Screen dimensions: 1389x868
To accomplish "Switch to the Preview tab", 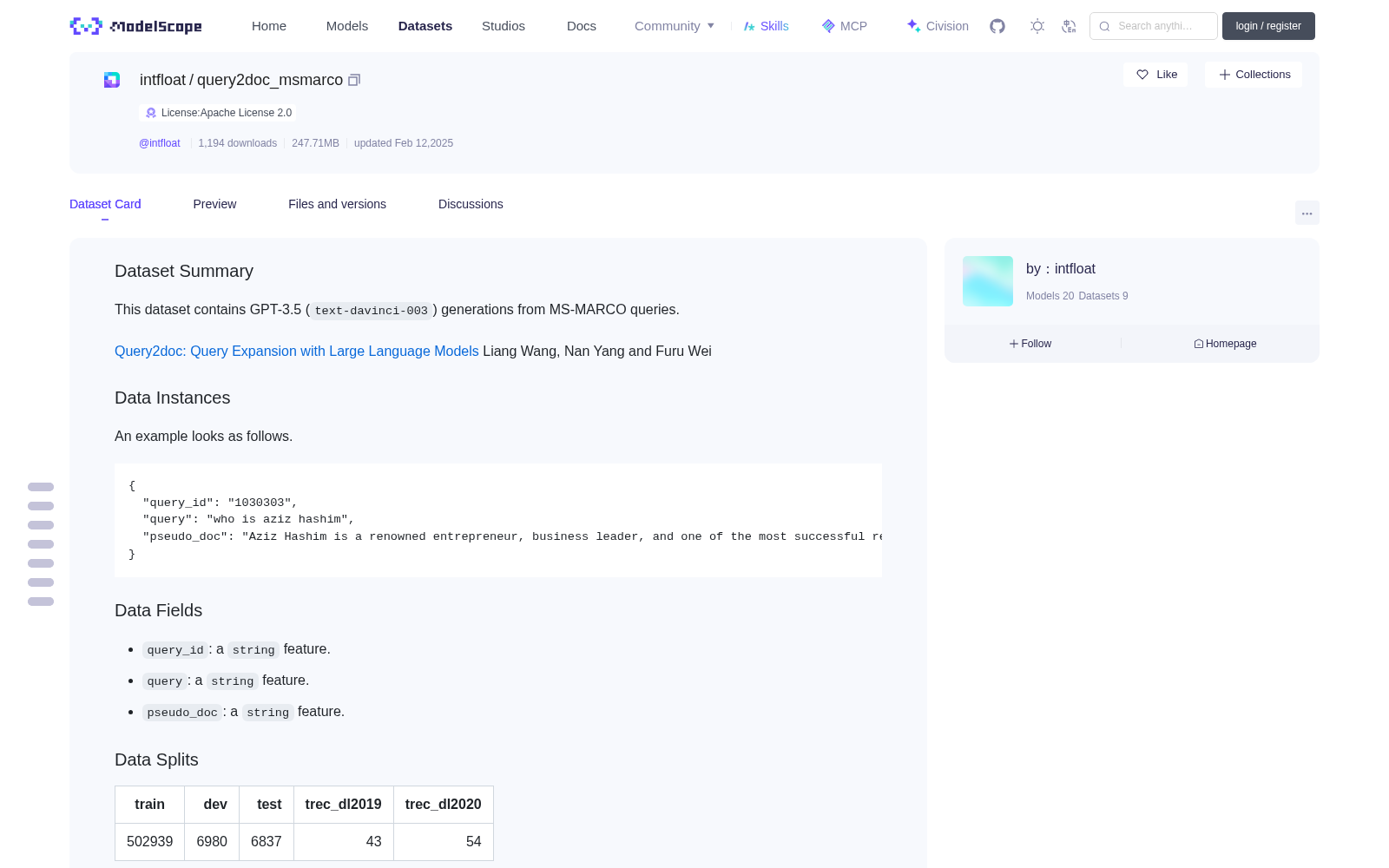I will click(214, 204).
